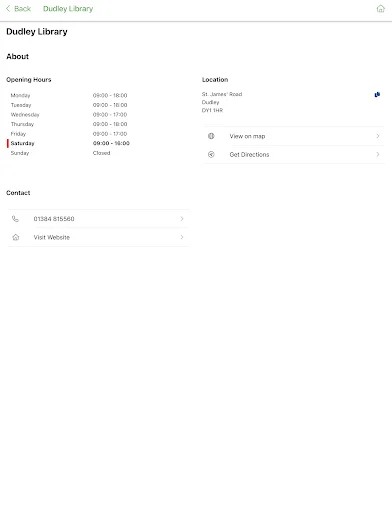Click the Opening Hours heading
The image size is (392, 512).
pos(29,80)
